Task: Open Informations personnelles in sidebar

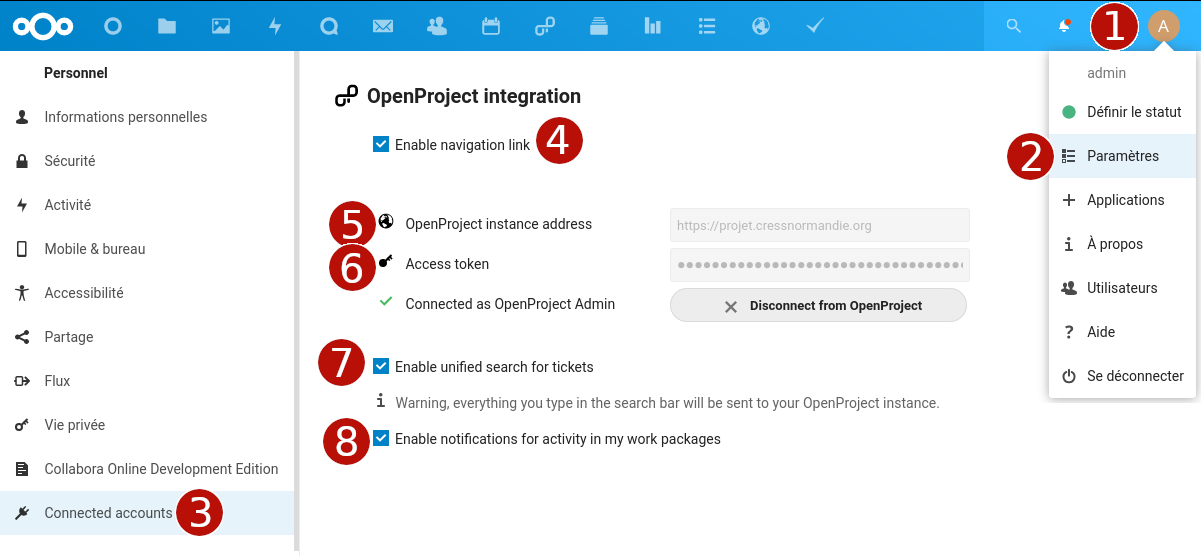Action: point(147,117)
